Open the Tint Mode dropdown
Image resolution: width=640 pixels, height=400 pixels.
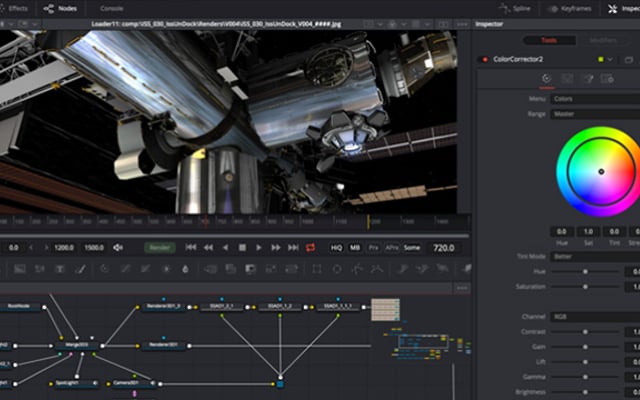coord(595,256)
